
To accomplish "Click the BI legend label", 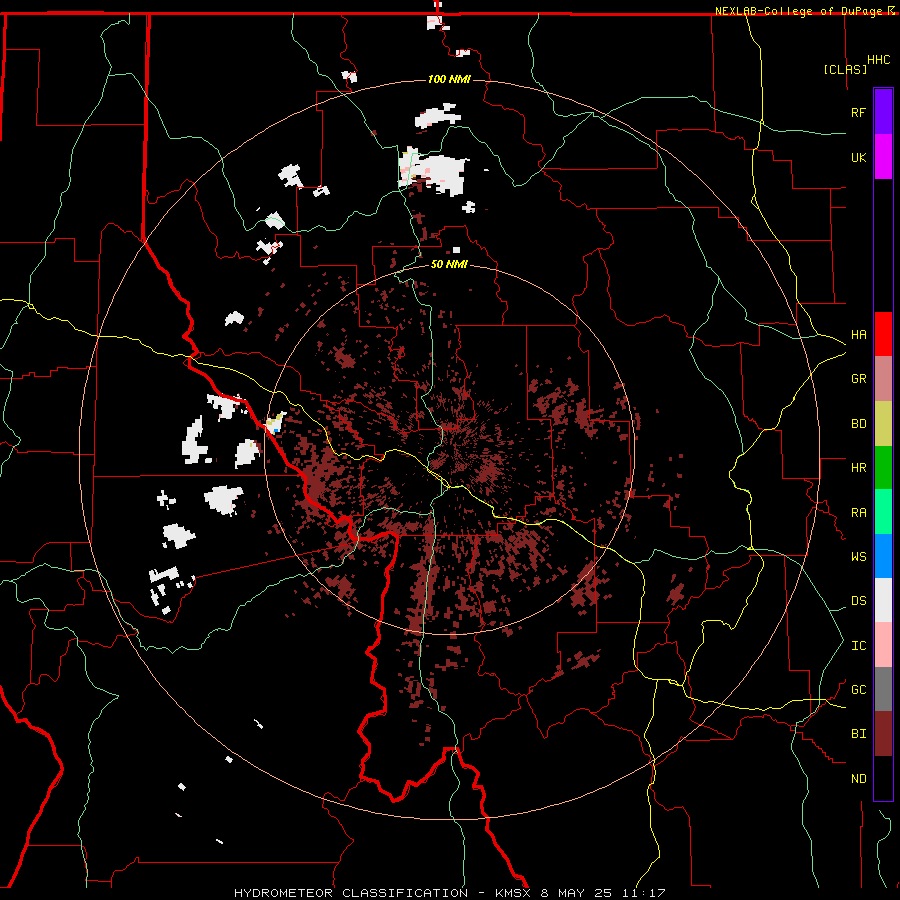I will pos(858,734).
